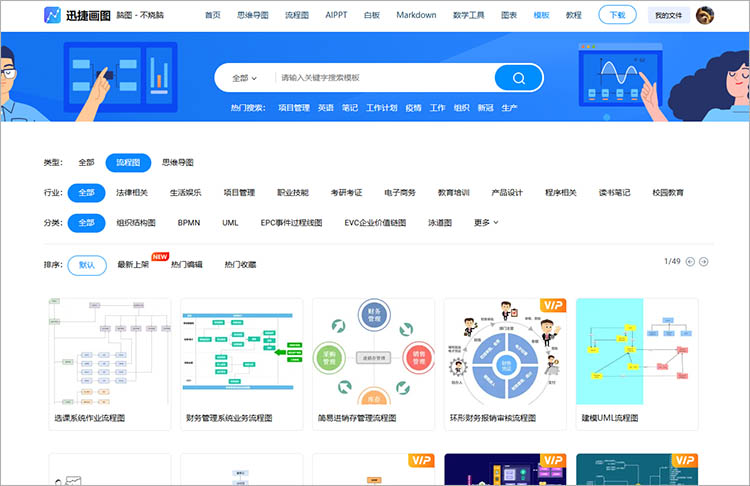750x486 pixels.
Task: Filter industry by 法律相关
Action: [132, 193]
